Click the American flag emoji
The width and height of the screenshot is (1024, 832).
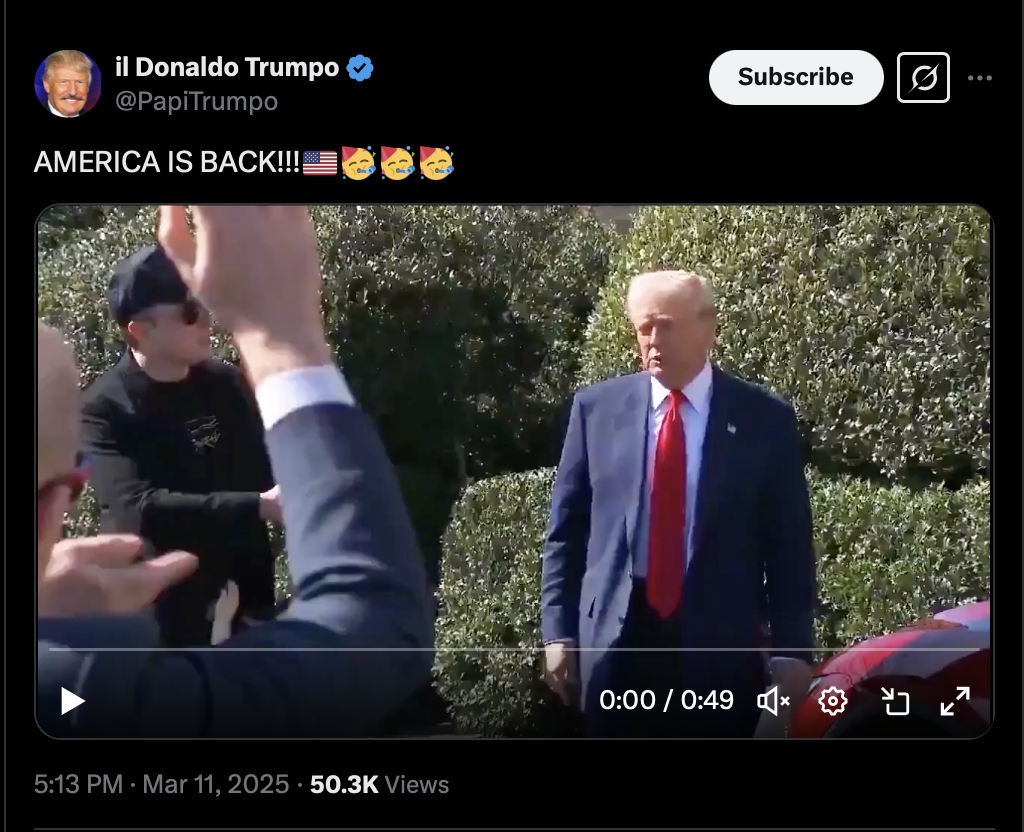click(320, 163)
